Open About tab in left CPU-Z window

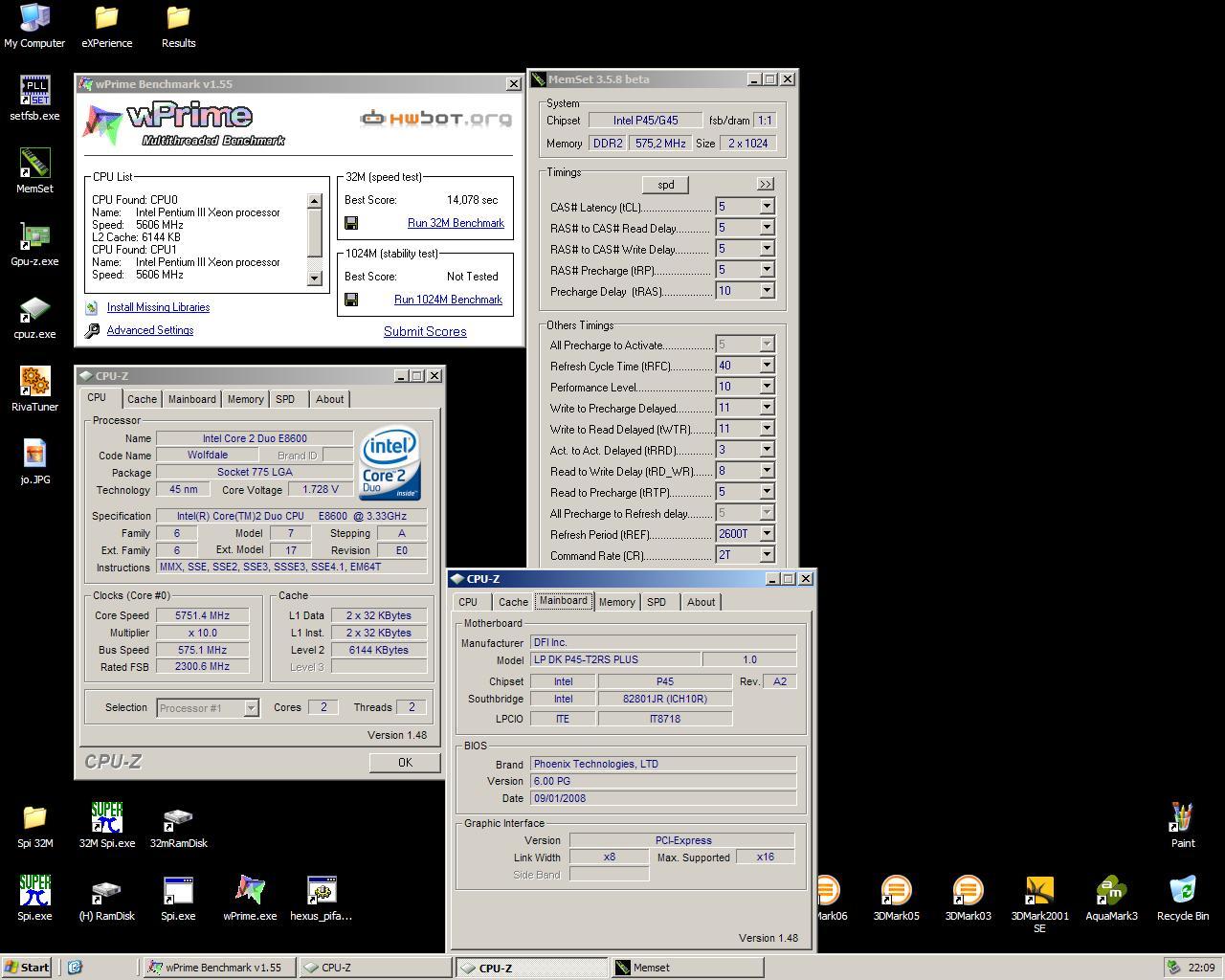pos(330,399)
